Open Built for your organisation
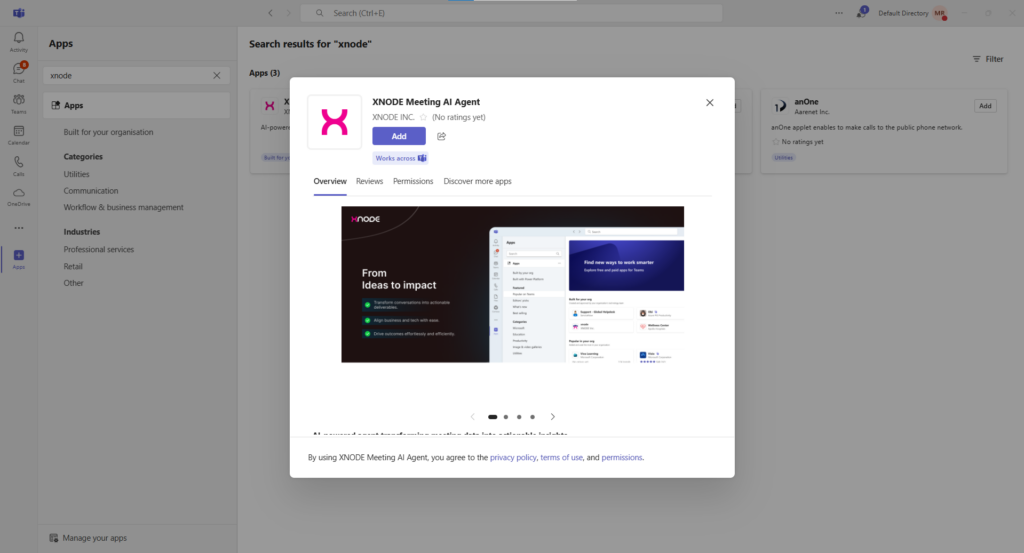 point(108,132)
